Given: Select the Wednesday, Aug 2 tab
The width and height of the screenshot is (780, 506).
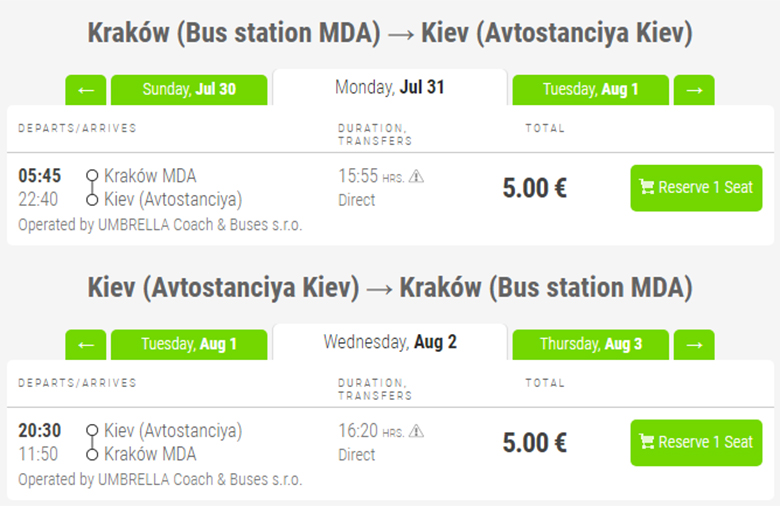Looking at the screenshot, I should (390, 343).
